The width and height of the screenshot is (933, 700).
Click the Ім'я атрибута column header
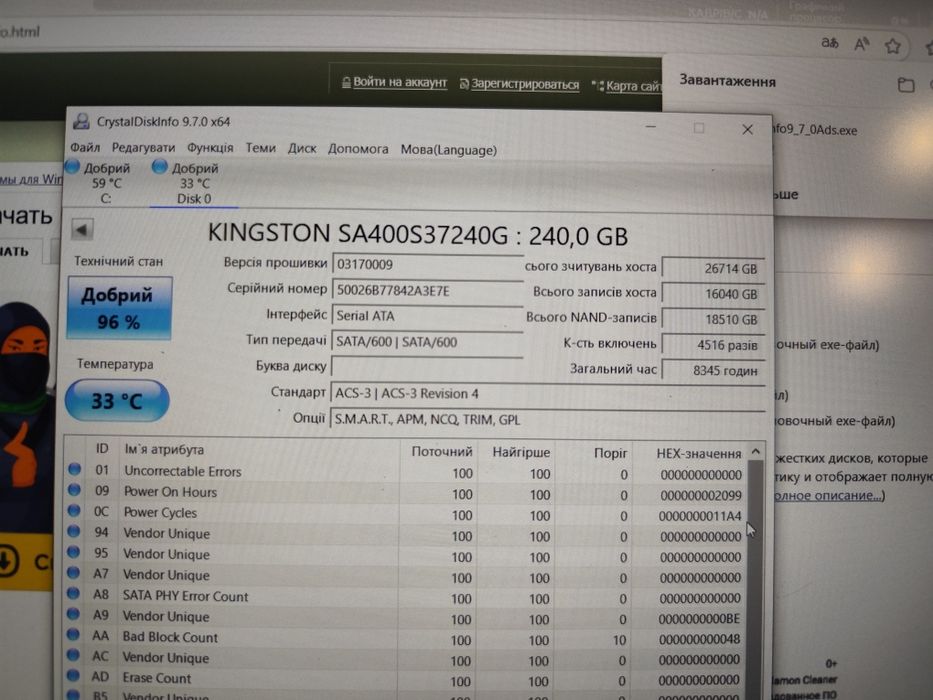(x=164, y=449)
